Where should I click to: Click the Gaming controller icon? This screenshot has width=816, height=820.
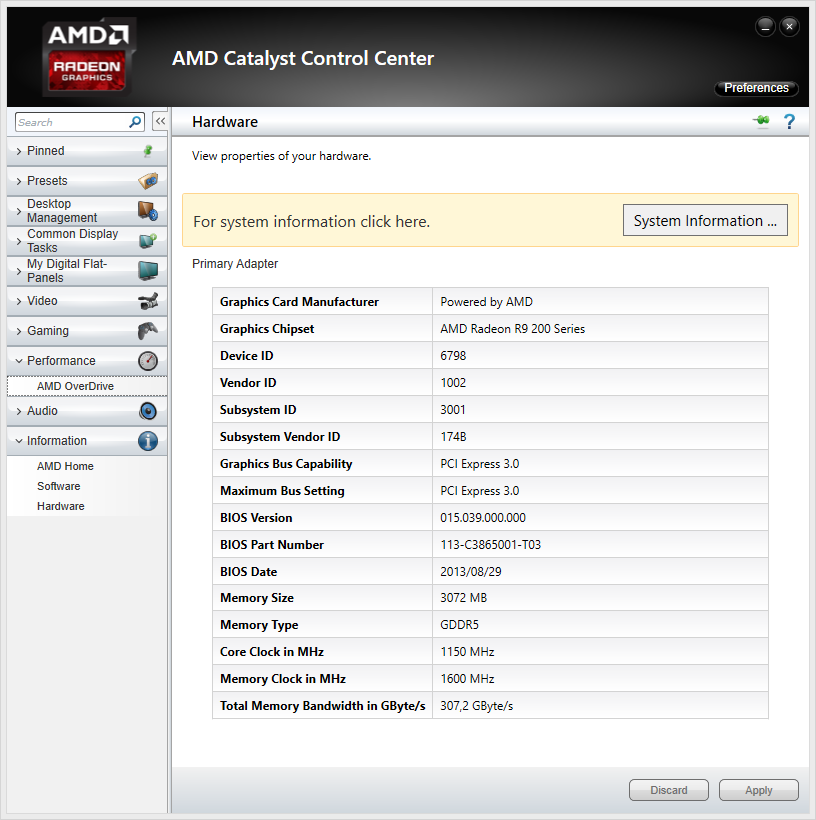(x=148, y=331)
